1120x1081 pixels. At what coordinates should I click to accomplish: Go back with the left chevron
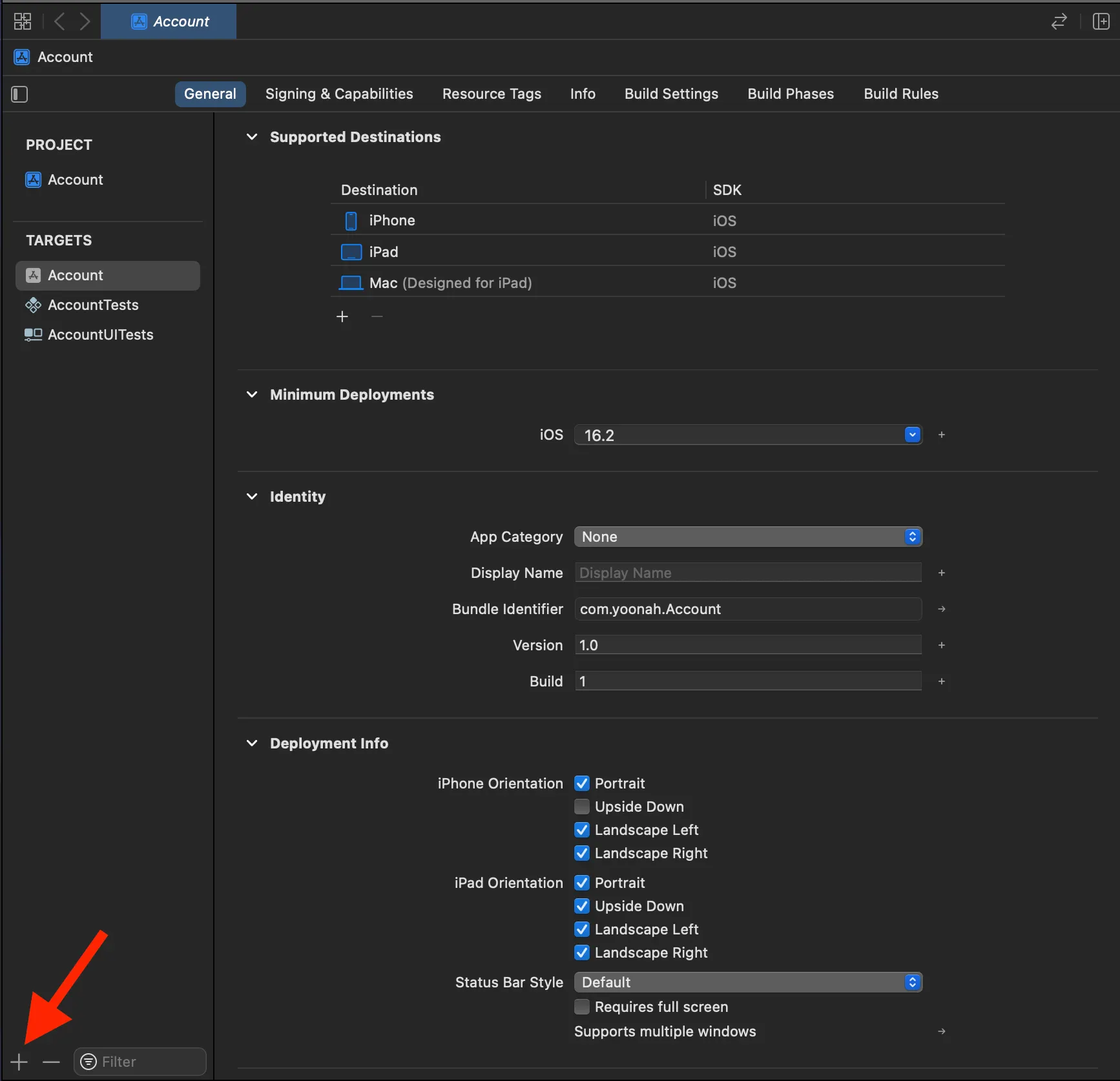click(59, 21)
